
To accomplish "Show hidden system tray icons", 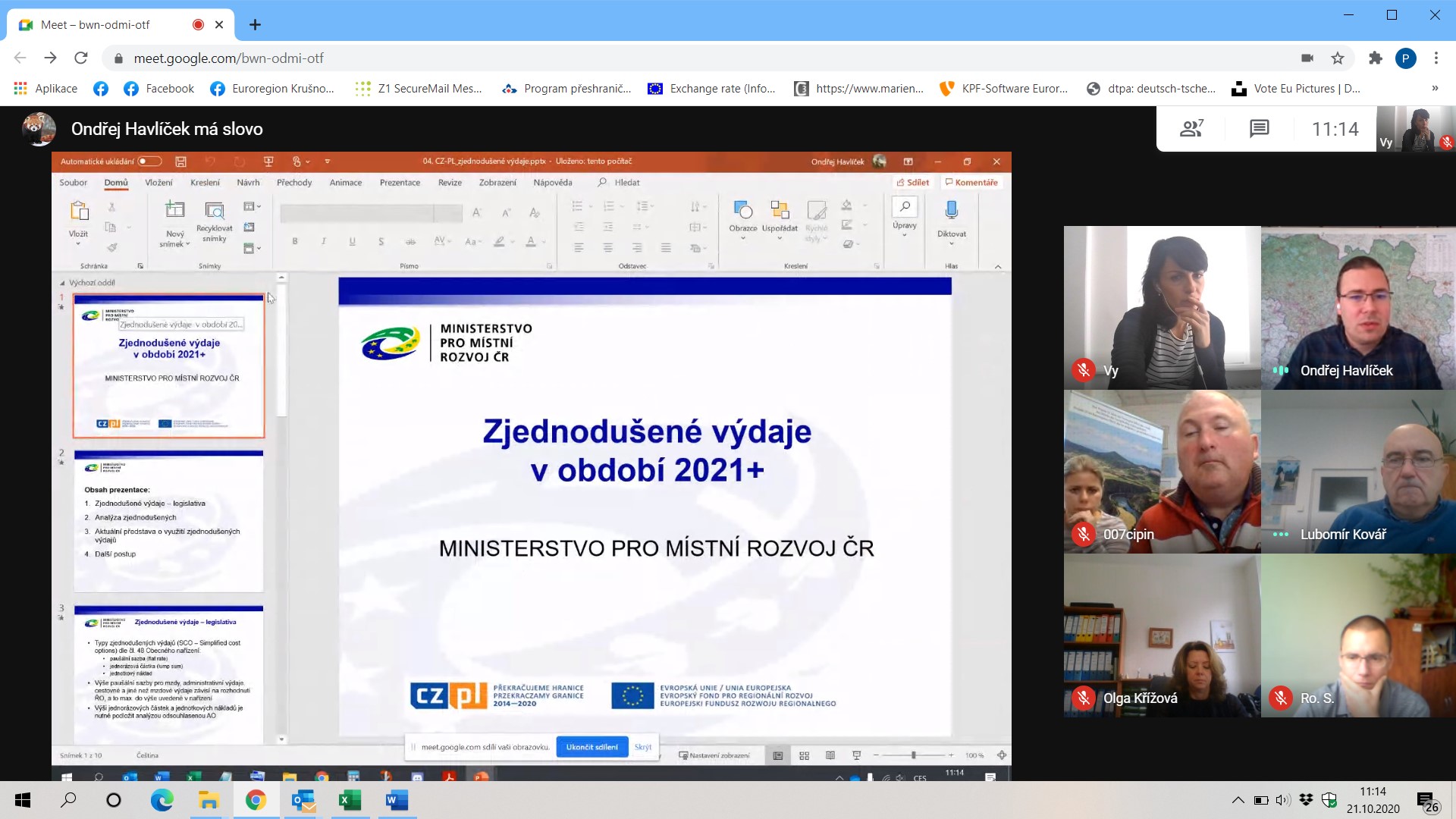I will coord(1238,800).
